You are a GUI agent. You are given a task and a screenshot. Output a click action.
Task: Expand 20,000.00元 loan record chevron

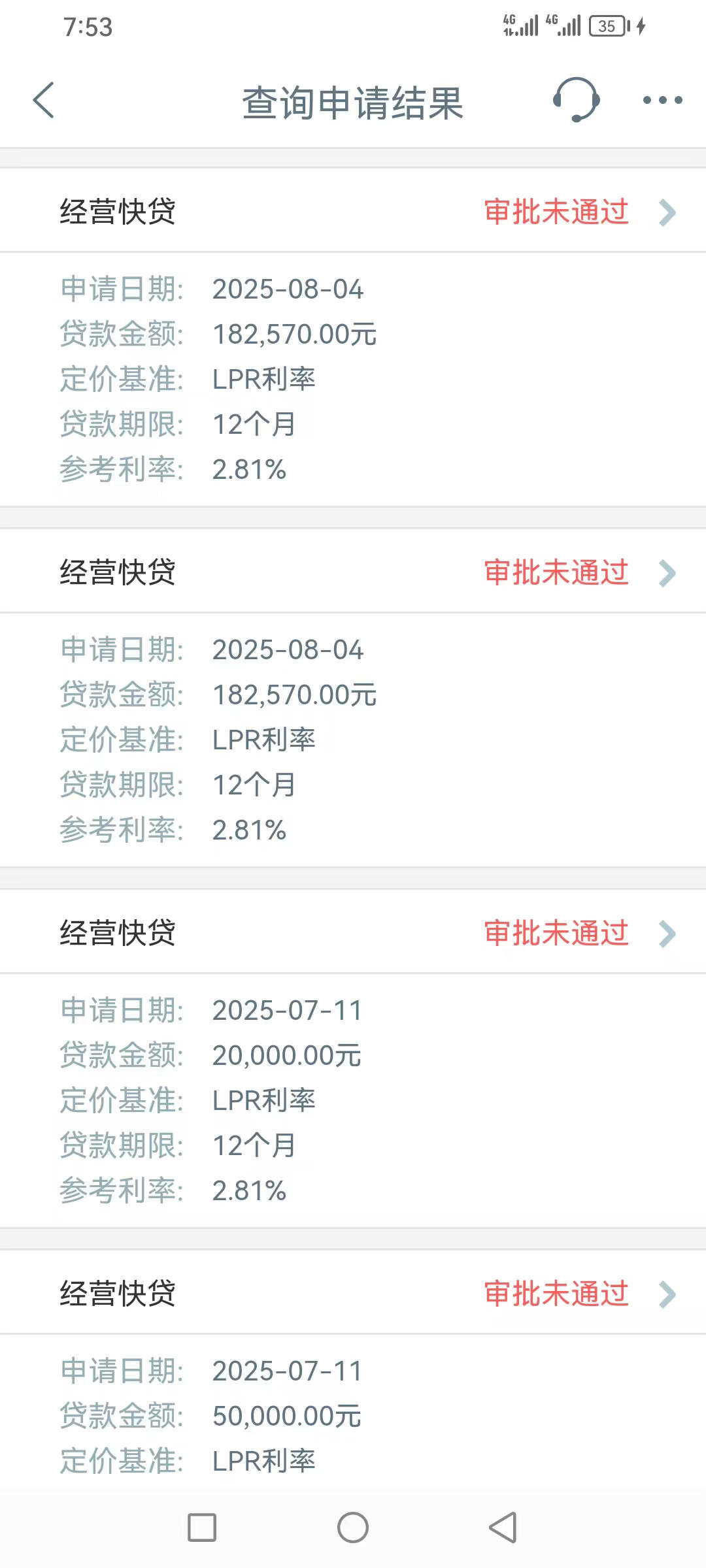point(667,934)
